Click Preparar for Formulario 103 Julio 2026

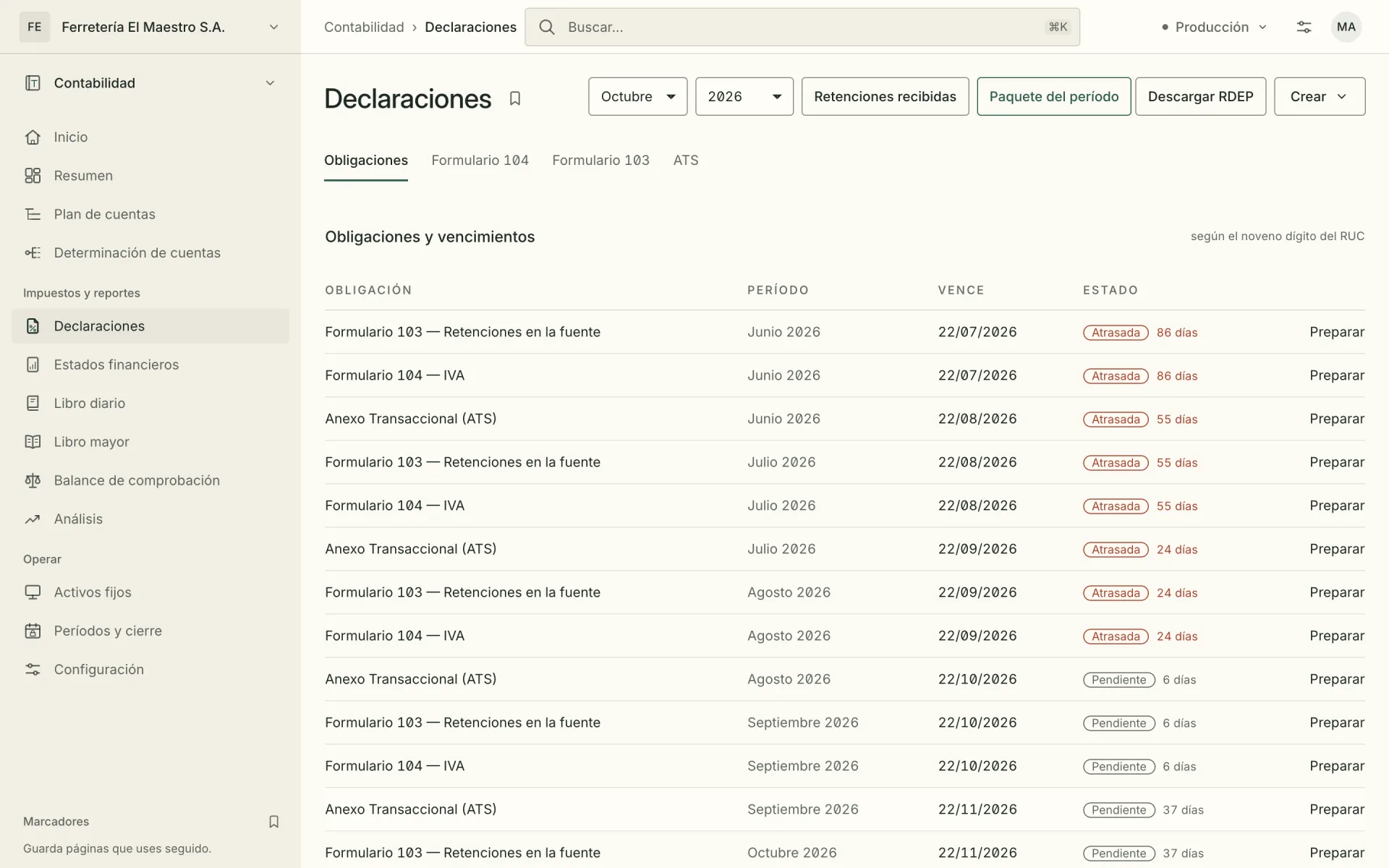pyautogui.click(x=1337, y=462)
